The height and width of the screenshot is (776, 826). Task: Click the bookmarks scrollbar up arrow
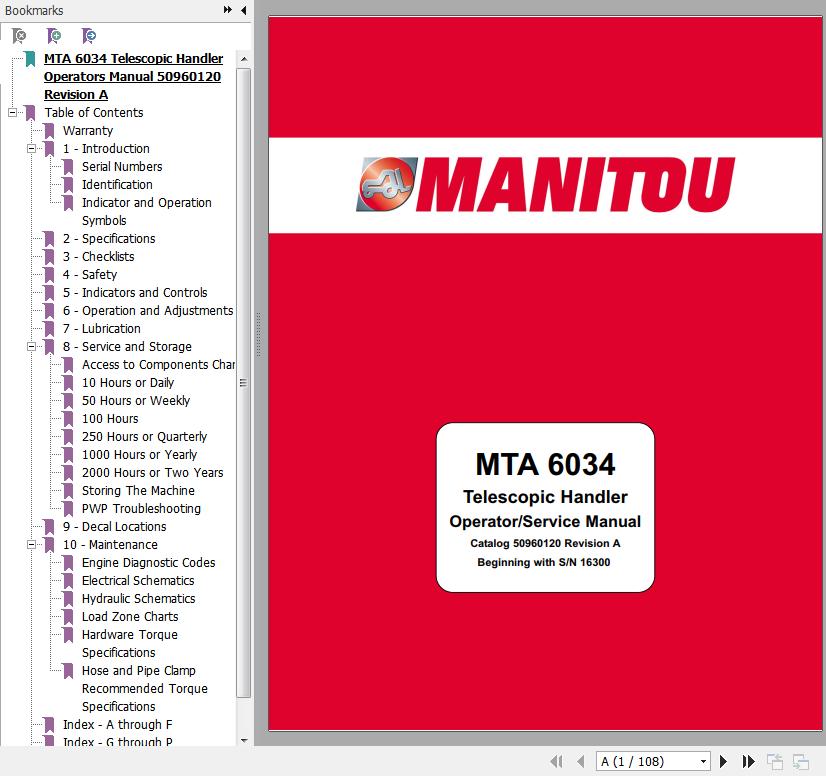coord(244,59)
